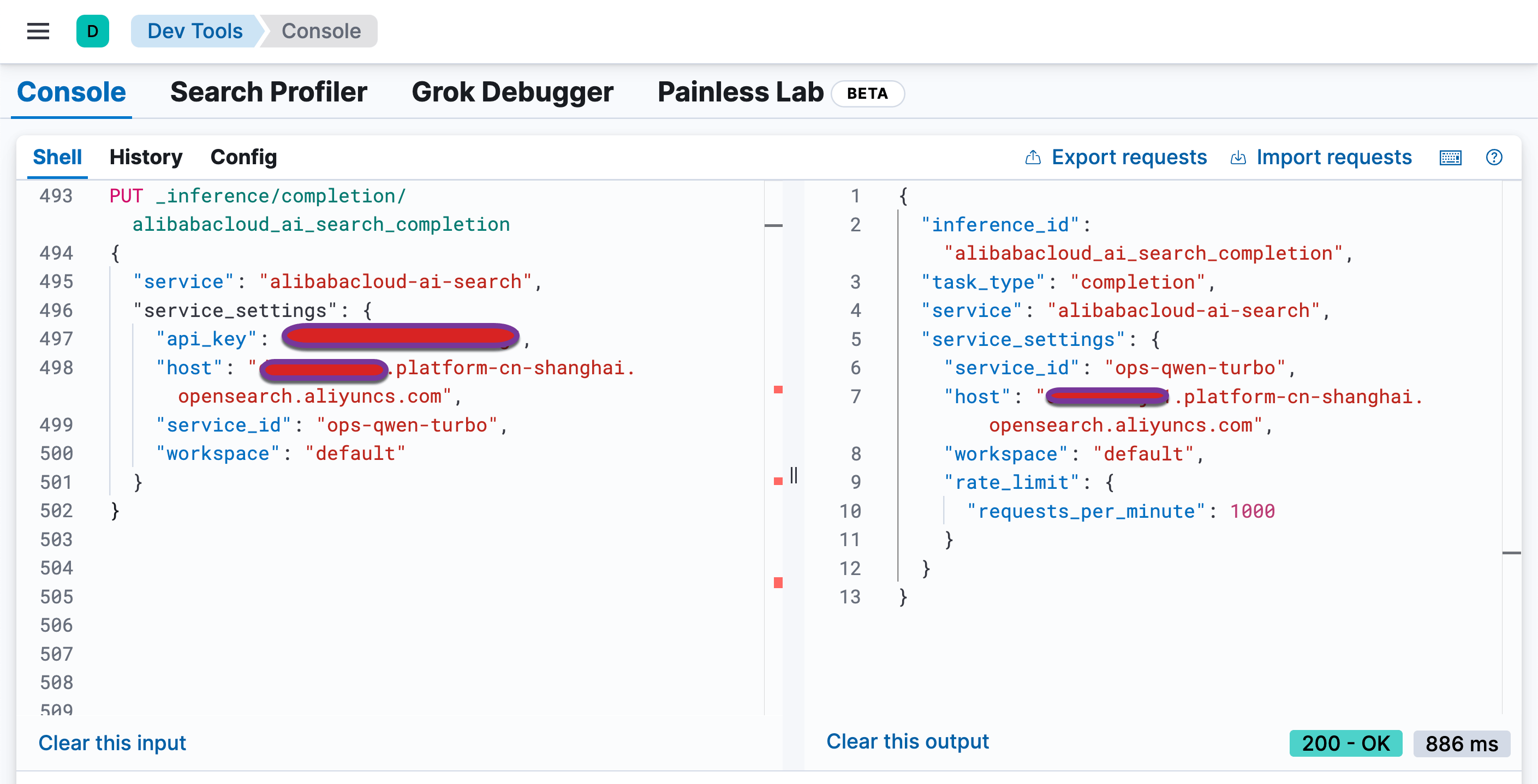Click the 200 - OK status badge
Image resolution: width=1538 pixels, height=784 pixels.
pos(1345,744)
